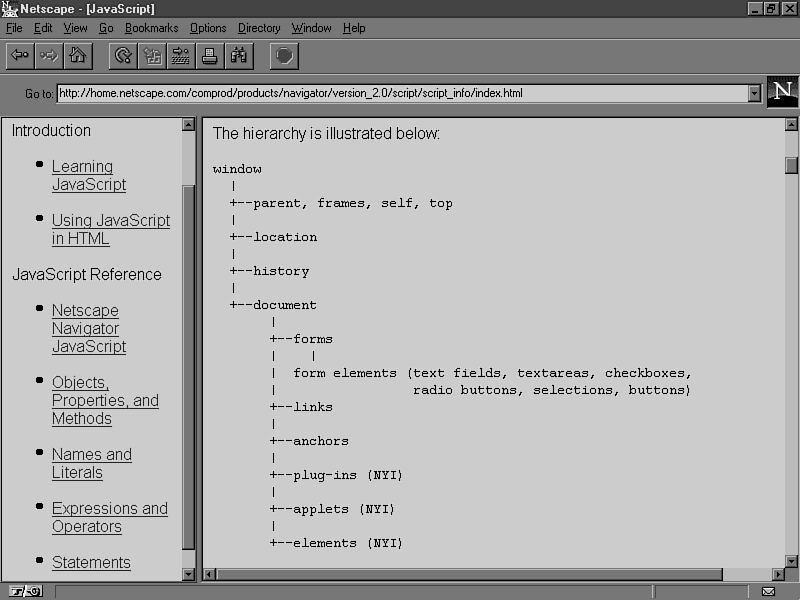Click the main frame's vertical scrollbar down arrow

coord(791,561)
